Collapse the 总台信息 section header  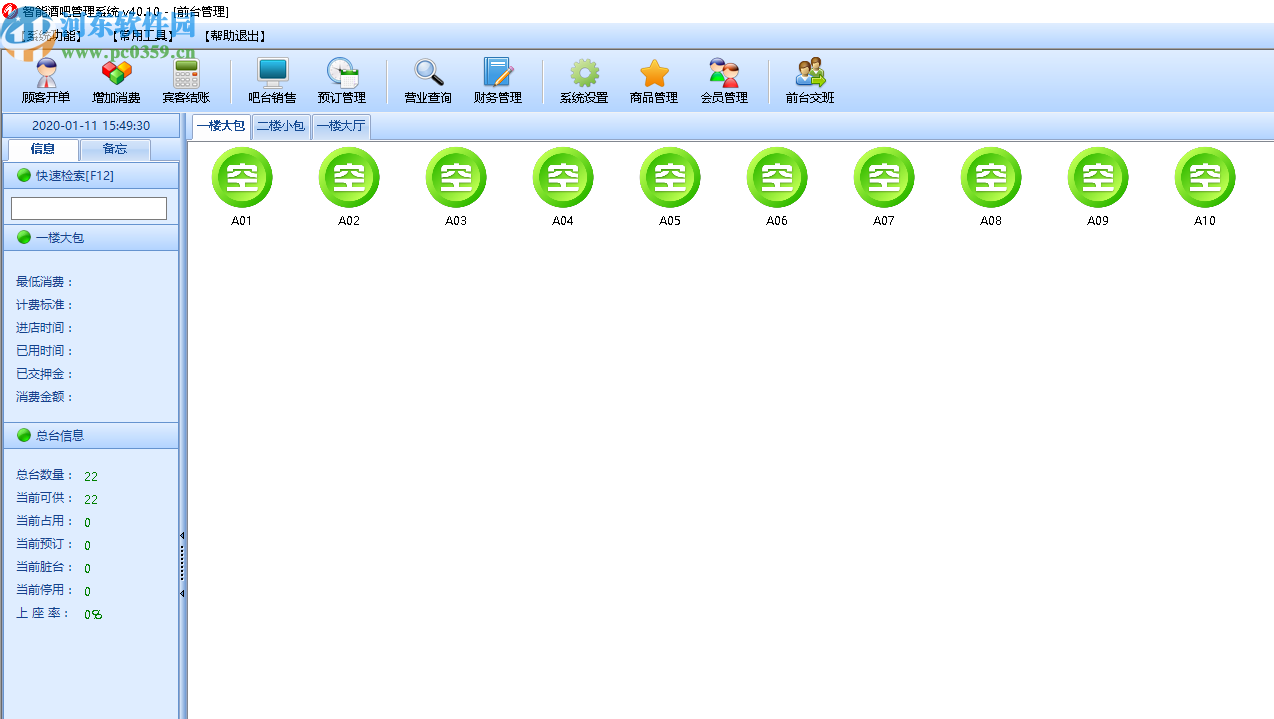[x=90, y=435]
